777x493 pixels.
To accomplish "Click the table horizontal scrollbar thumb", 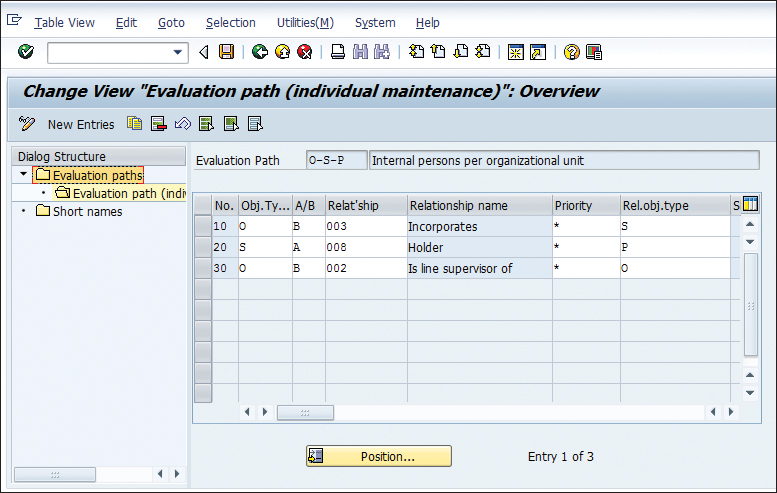I will (305, 412).
